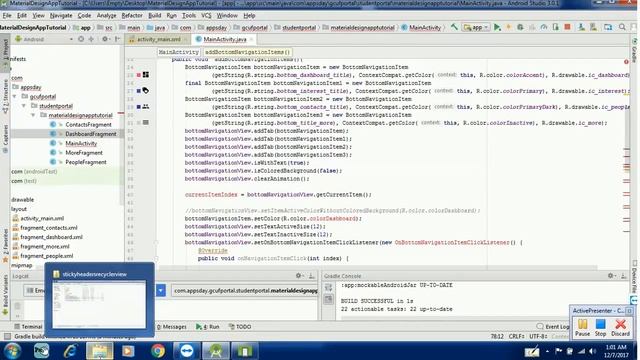Screen dimensions: 640x360
Task: Open PeopleFragment class in tree
Action: click(86, 162)
